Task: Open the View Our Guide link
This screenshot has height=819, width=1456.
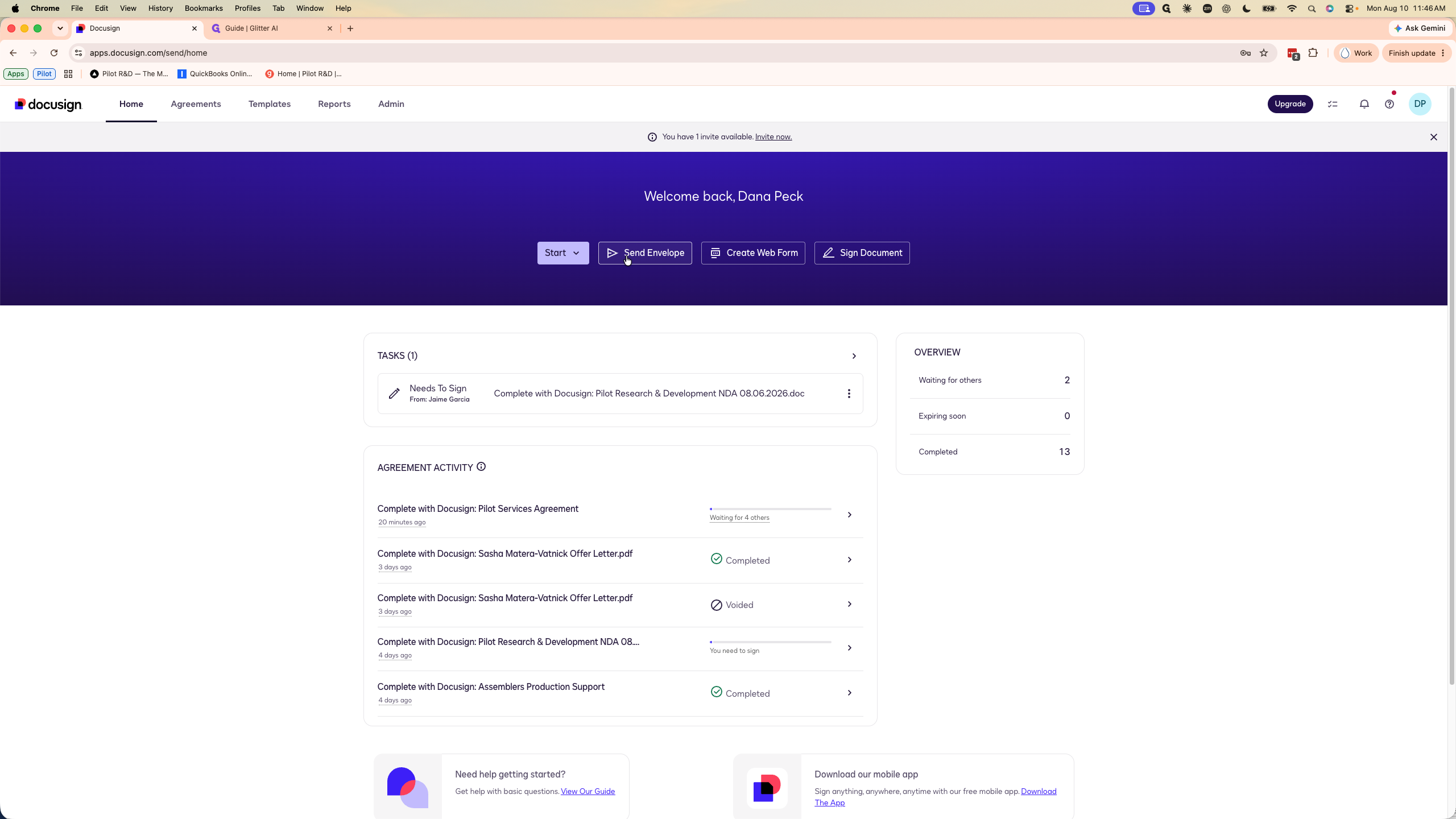Action: click(588, 792)
